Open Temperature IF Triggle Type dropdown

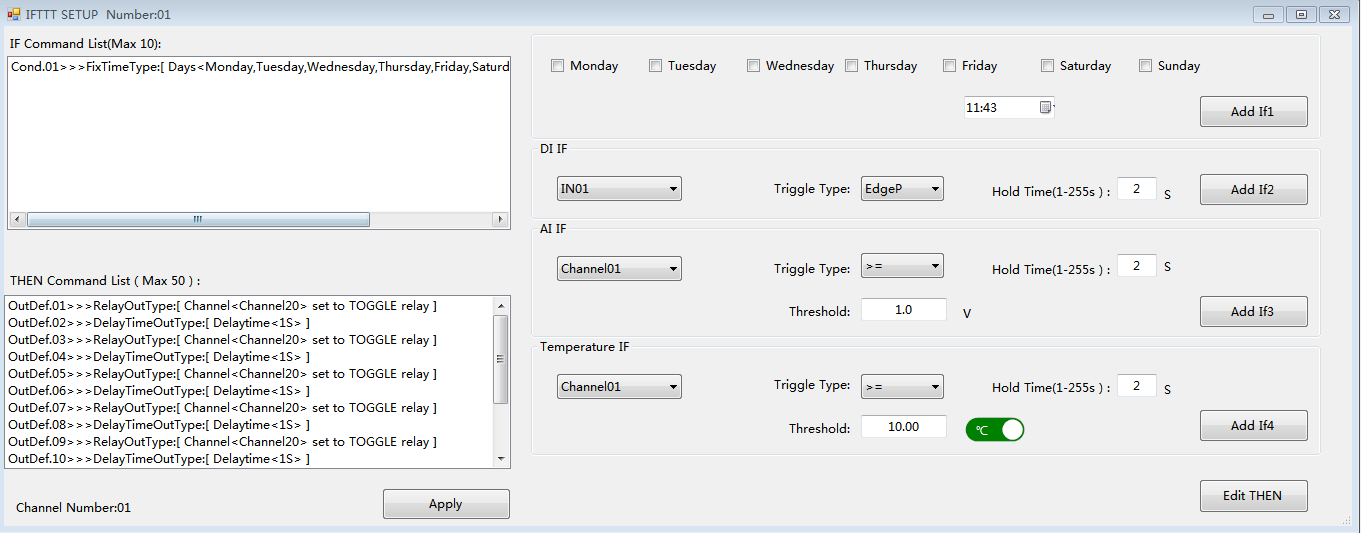[902, 387]
